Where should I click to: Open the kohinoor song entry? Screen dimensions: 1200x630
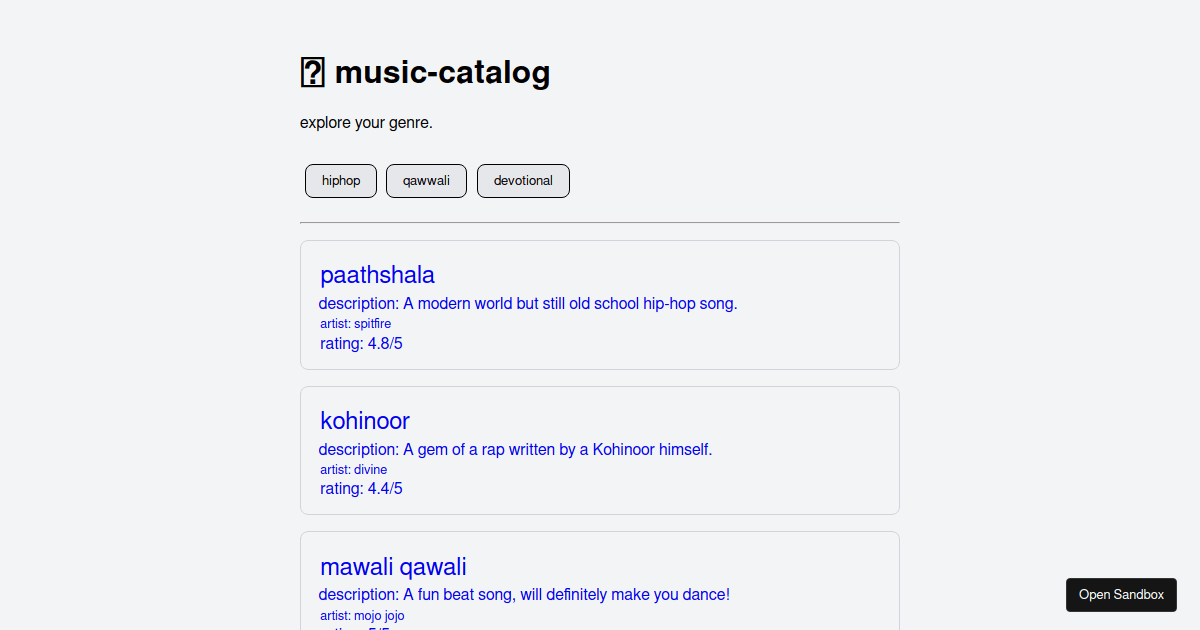pyautogui.click(x=364, y=421)
